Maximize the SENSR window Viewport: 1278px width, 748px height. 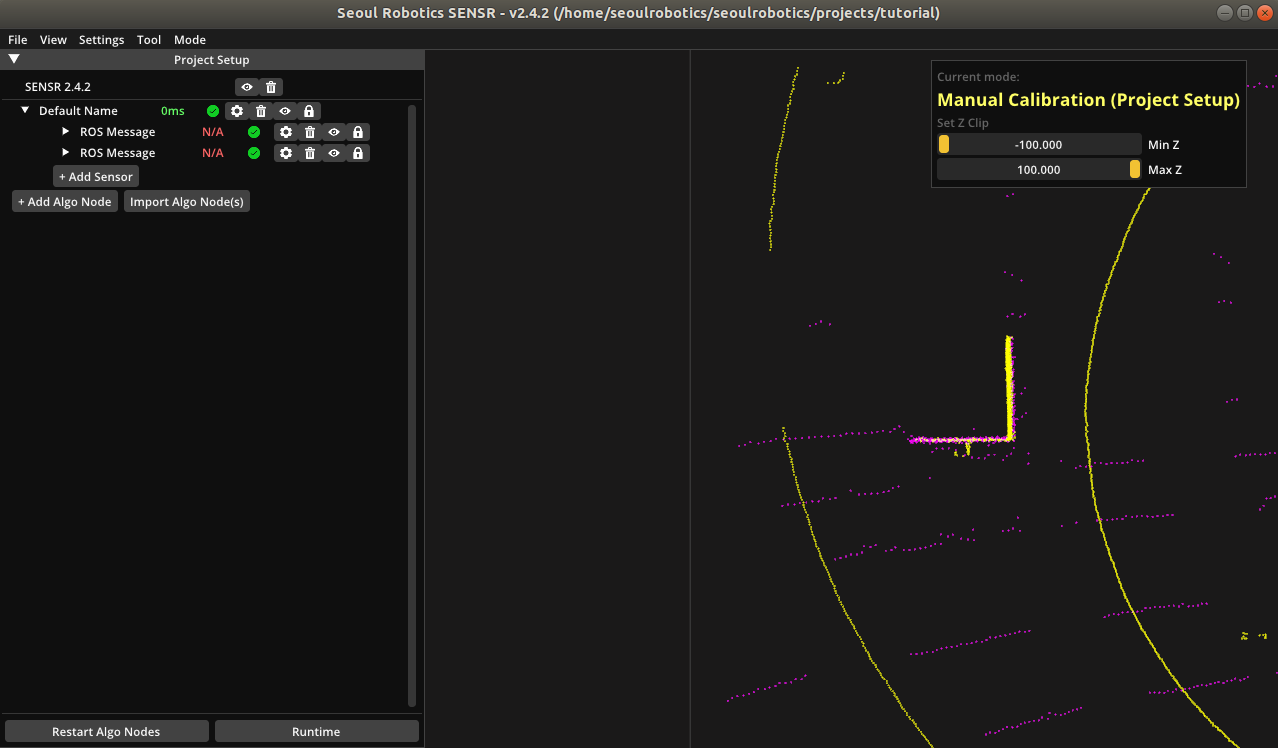point(1244,13)
